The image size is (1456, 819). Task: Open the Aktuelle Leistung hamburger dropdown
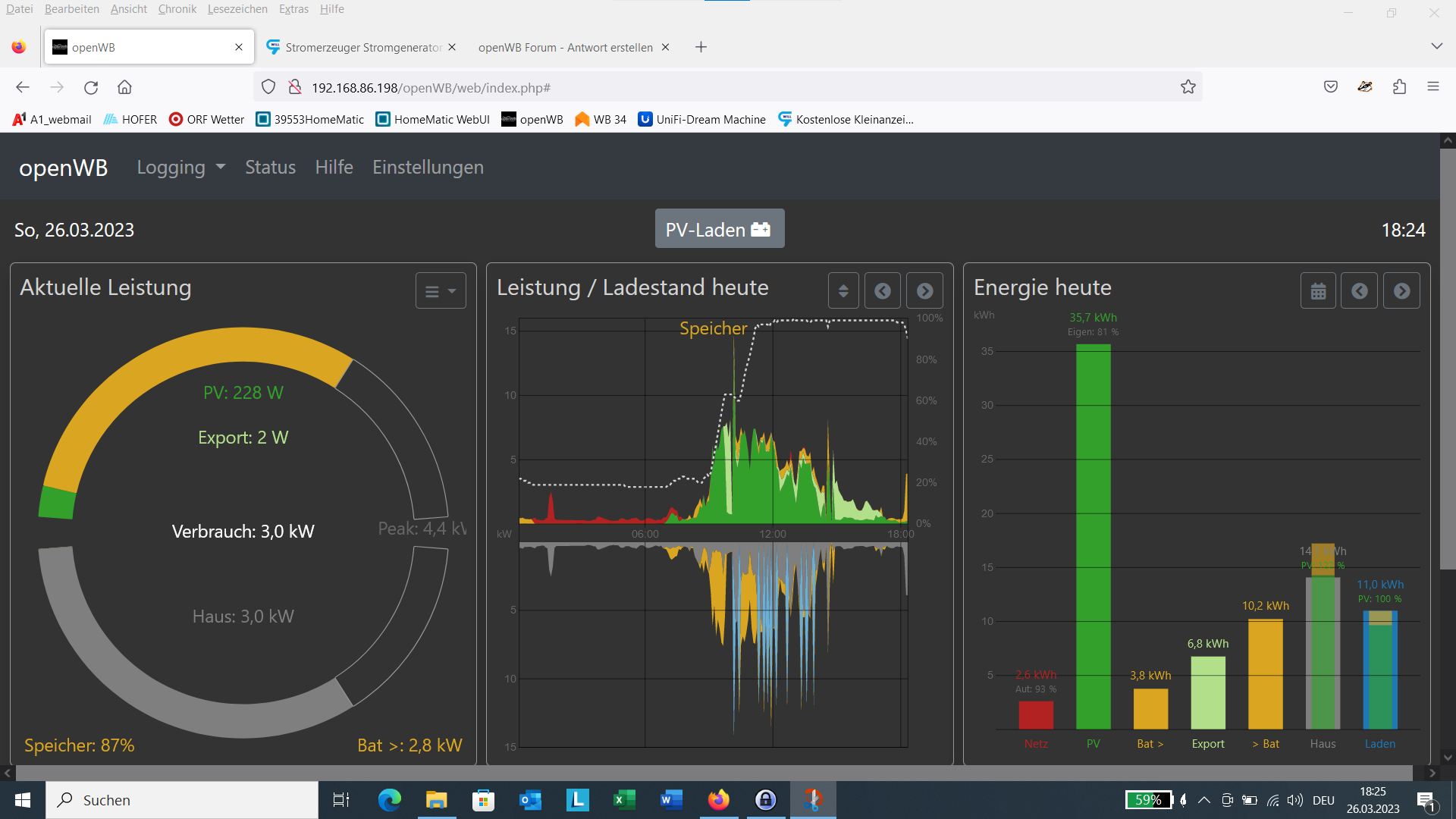[x=440, y=291]
